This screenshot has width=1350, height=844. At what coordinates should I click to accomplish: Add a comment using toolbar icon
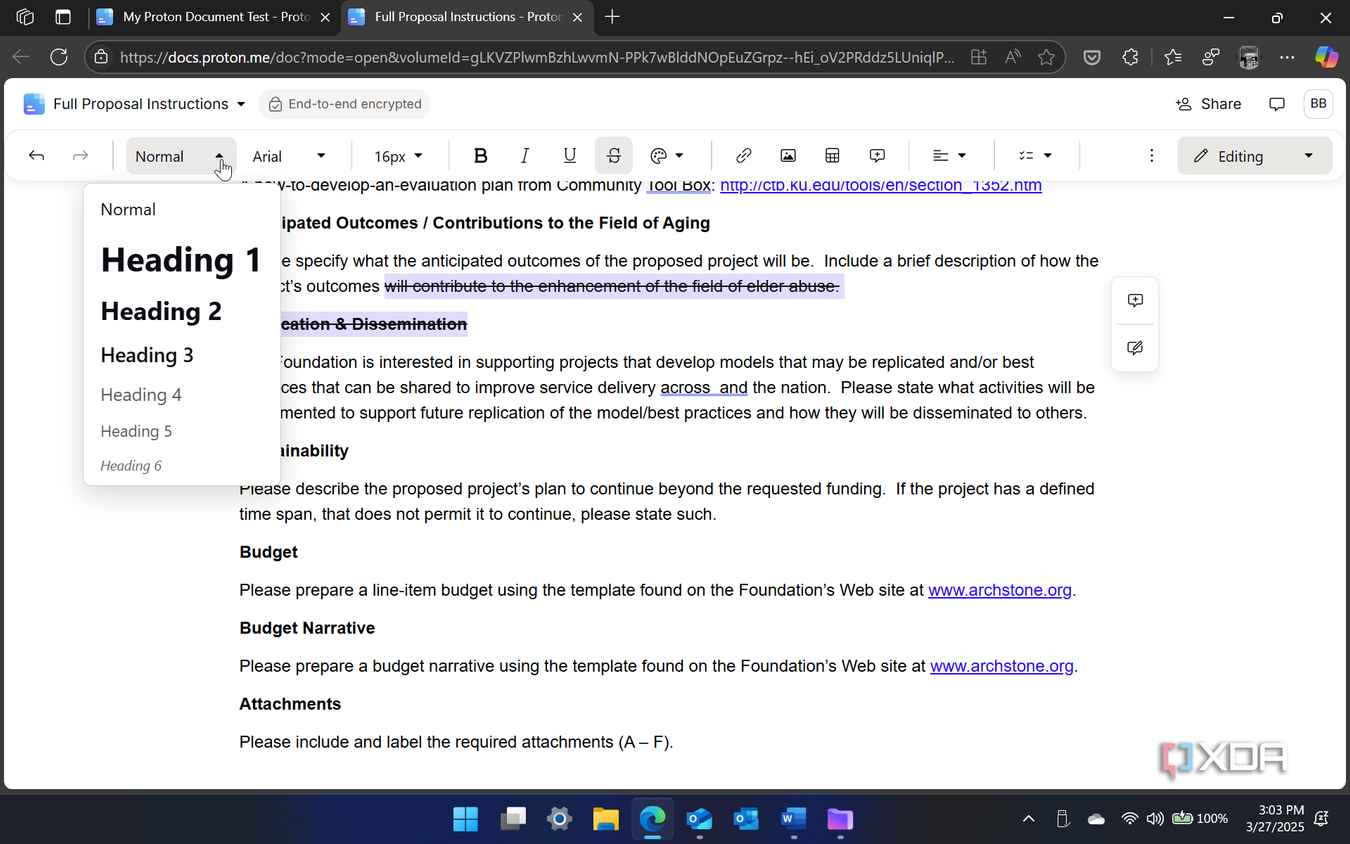tap(877, 156)
